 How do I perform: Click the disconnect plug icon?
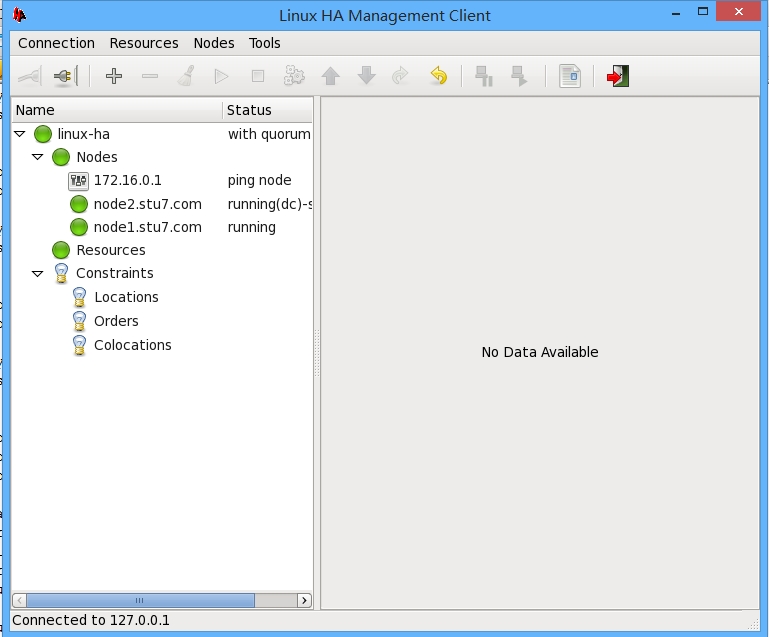point(66,76)
